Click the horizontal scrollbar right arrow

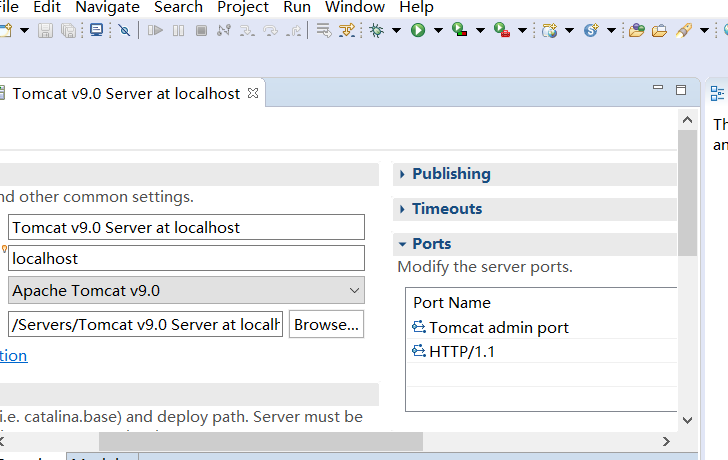(666, 441)
